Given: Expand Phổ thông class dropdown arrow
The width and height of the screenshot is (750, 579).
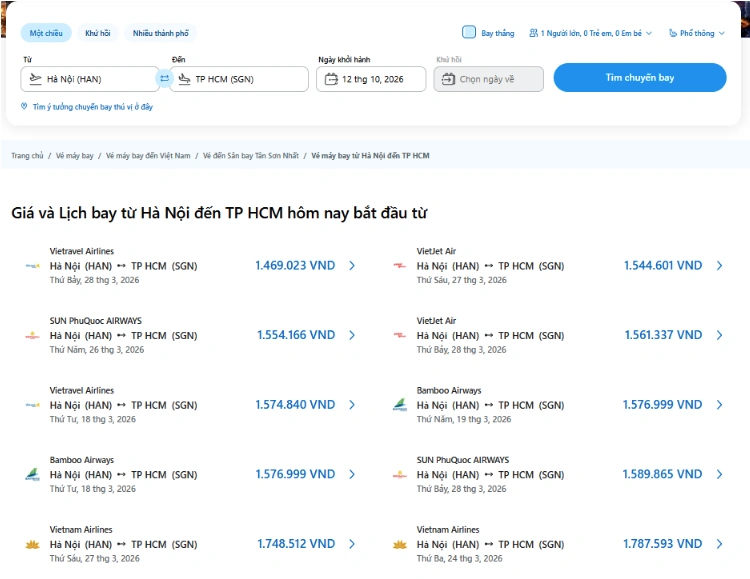Looking at the screenshot, I should coord(721,33).
